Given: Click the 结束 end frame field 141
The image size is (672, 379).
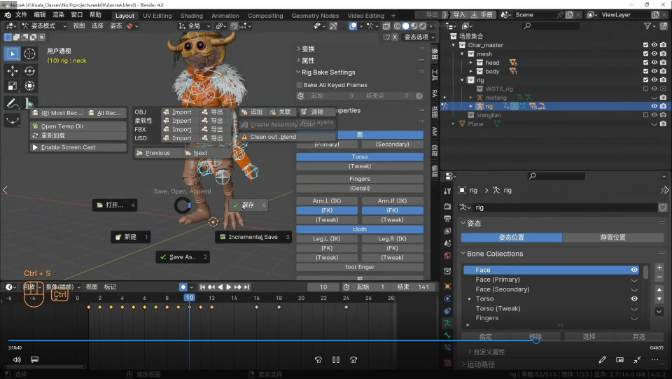Looking at the screenshot, I should 414,287.
